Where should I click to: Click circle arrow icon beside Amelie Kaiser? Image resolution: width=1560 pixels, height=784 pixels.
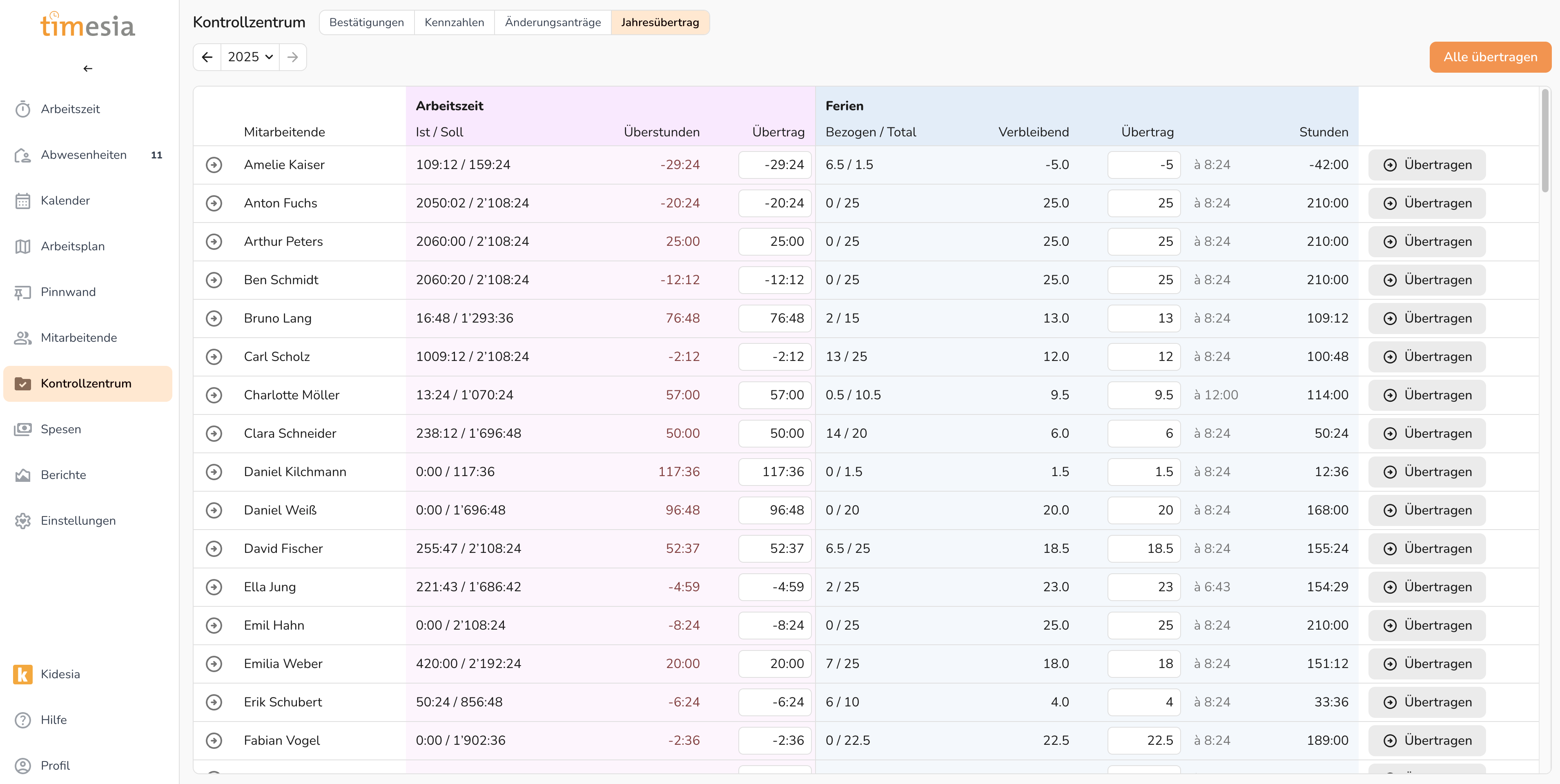[x=214, y=165]
